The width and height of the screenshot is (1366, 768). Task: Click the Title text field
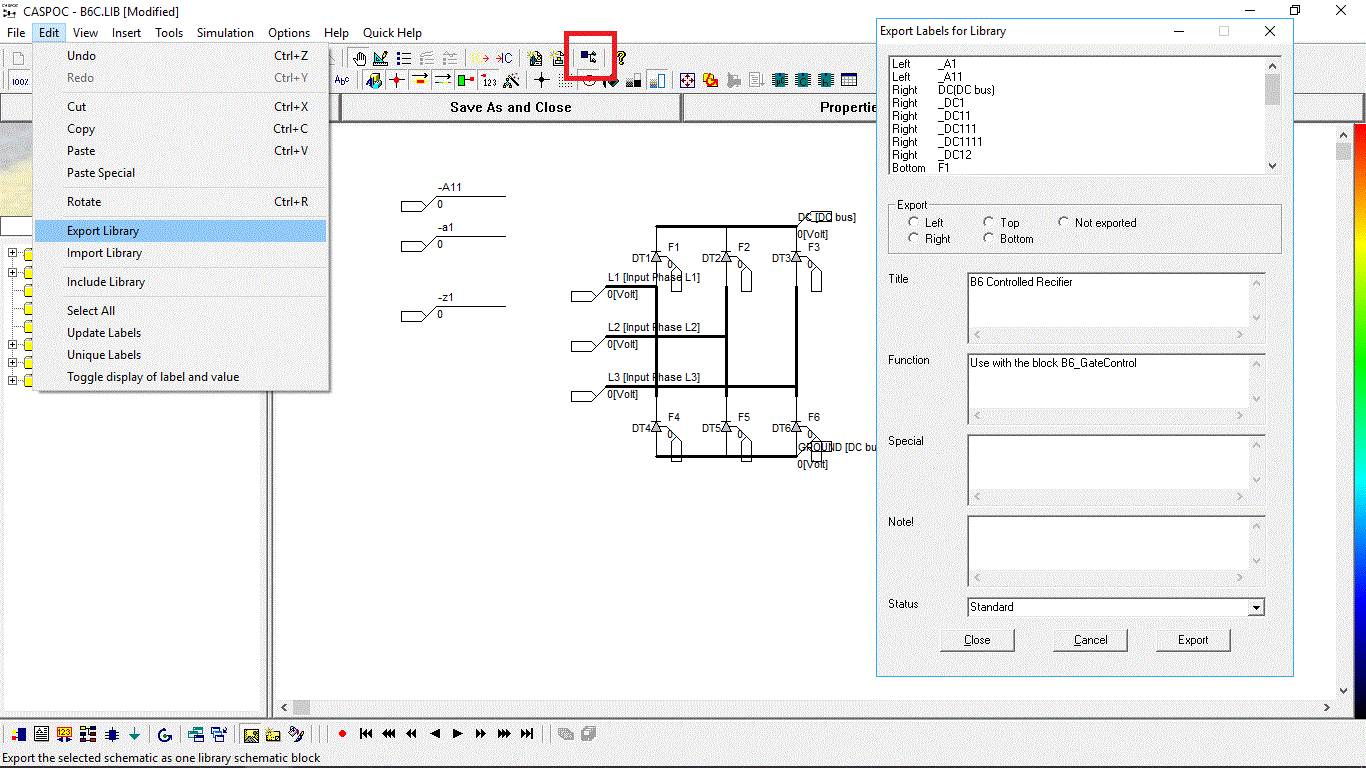(x=1108, y=300)
